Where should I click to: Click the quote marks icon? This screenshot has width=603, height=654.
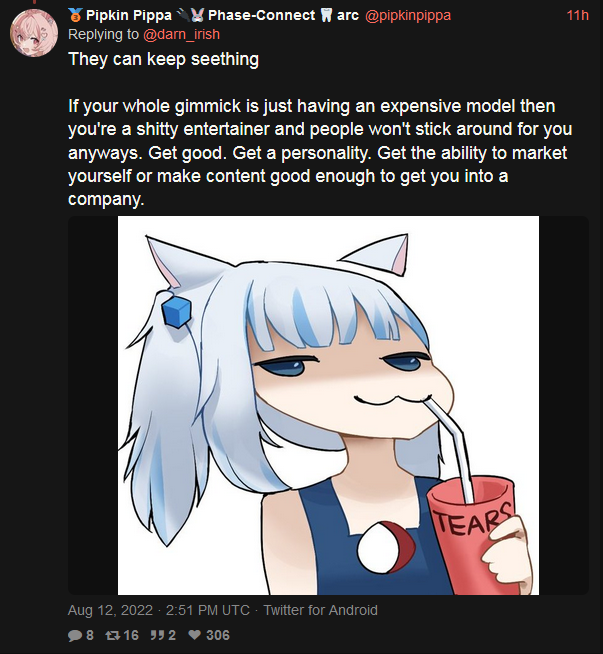(156, 635)
